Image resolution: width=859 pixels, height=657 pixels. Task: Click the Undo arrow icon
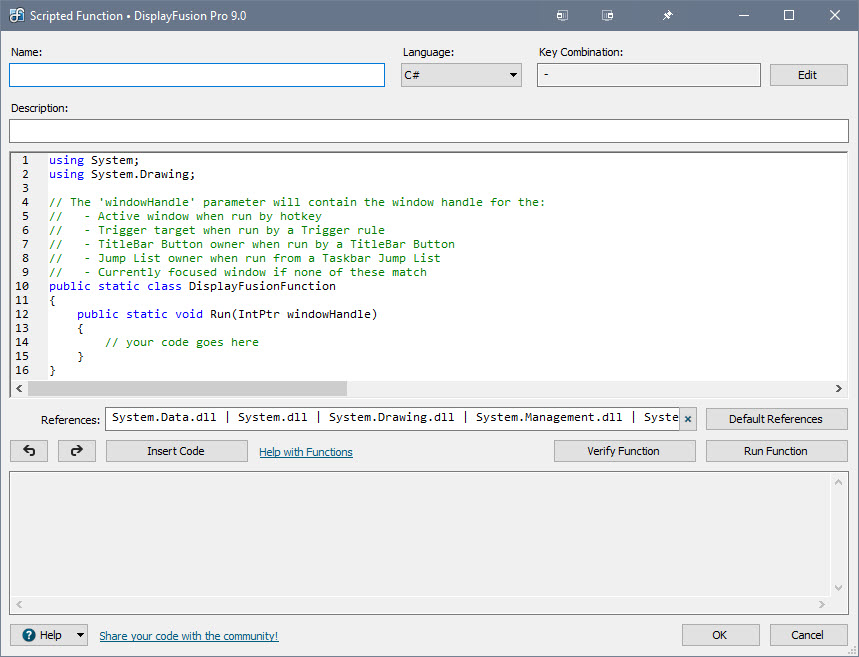click(28, 450)
